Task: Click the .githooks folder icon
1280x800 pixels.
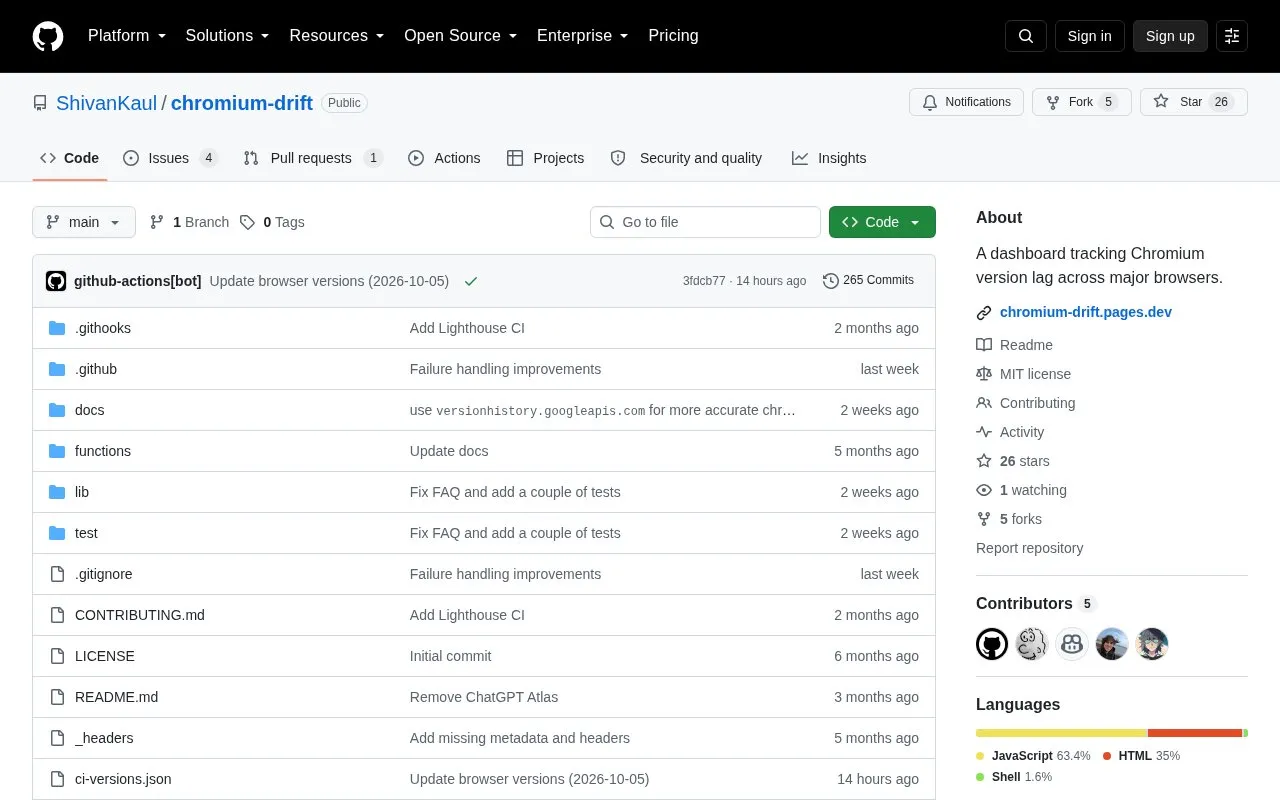Action: click(x=57, y=328)
